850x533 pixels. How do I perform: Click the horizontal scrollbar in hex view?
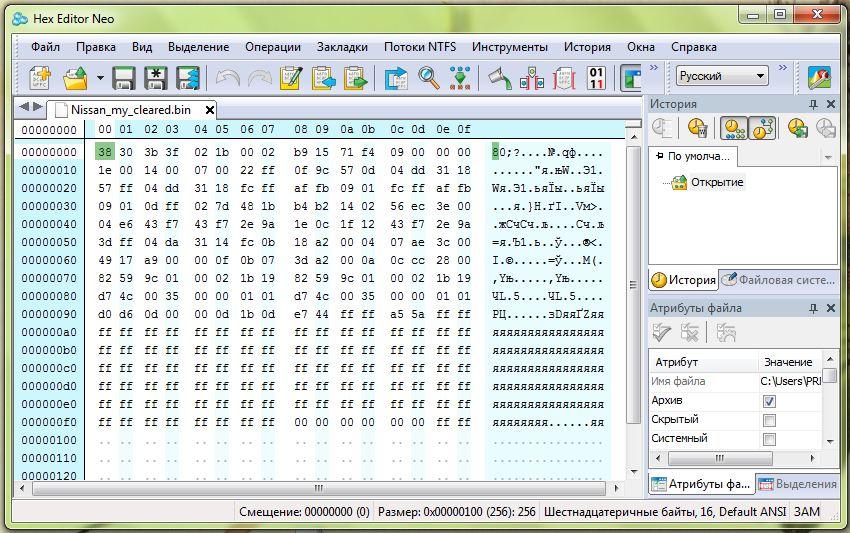coord(320,489)
